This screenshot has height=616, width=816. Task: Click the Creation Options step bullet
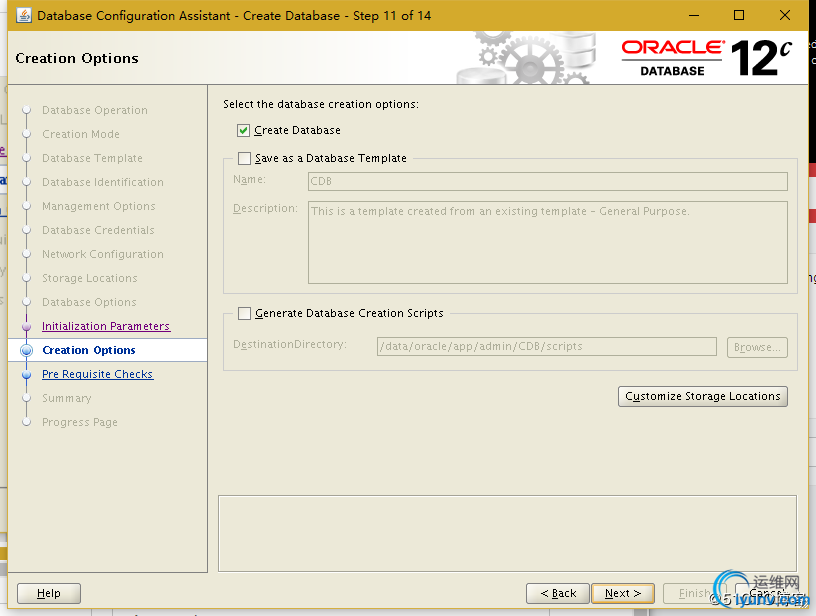tap(27, 351)
